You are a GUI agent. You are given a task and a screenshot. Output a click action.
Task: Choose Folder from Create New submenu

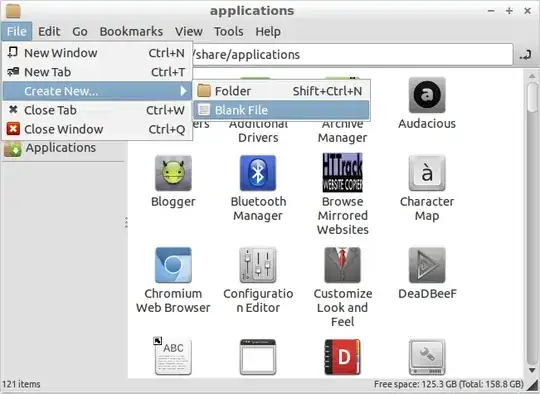tap(281, 91)
